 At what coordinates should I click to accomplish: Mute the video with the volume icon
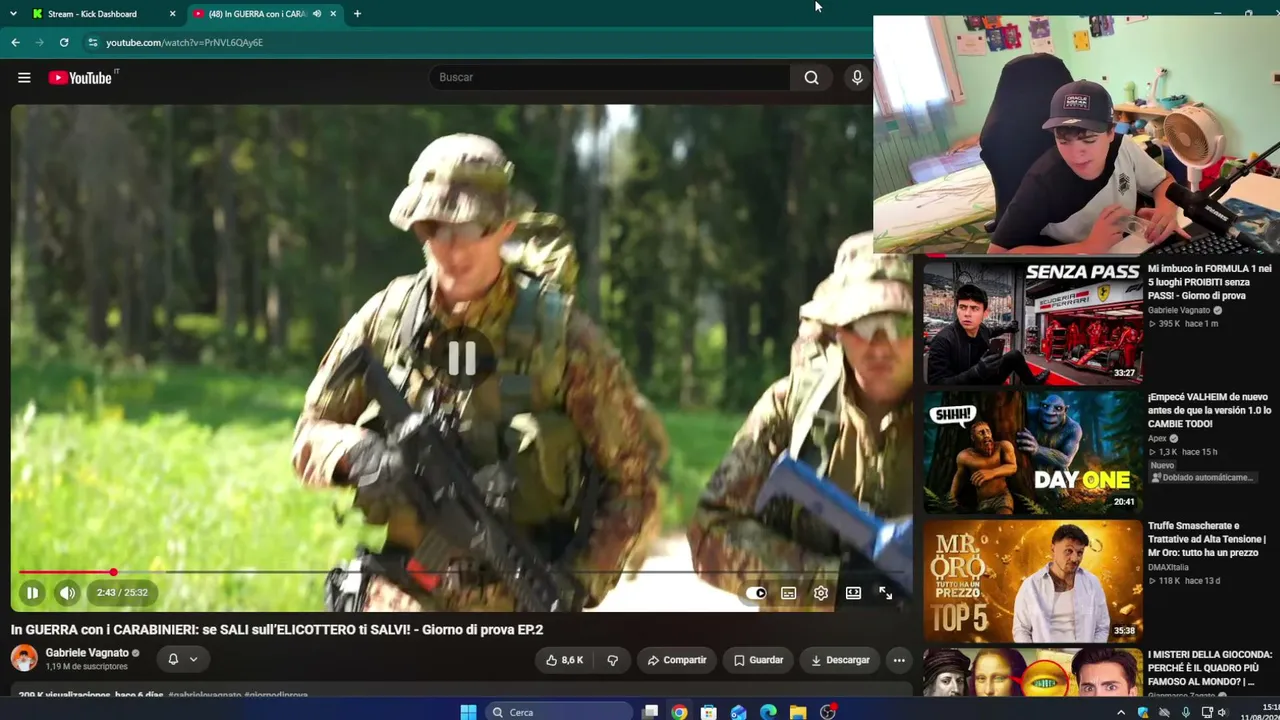coord(67,593)
